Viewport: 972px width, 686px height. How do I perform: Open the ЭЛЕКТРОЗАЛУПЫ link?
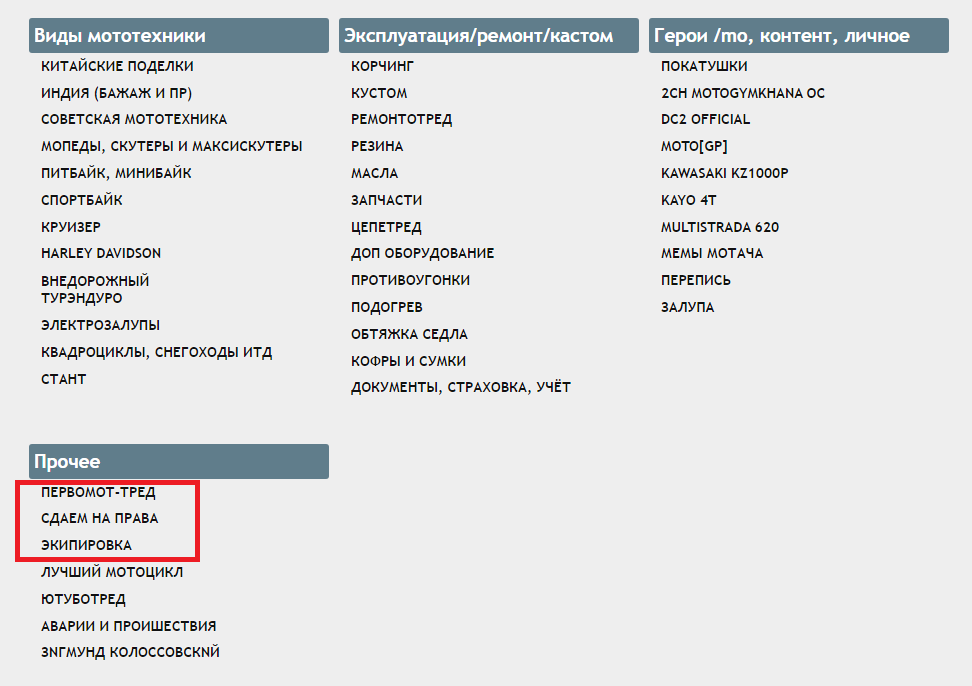100,326
